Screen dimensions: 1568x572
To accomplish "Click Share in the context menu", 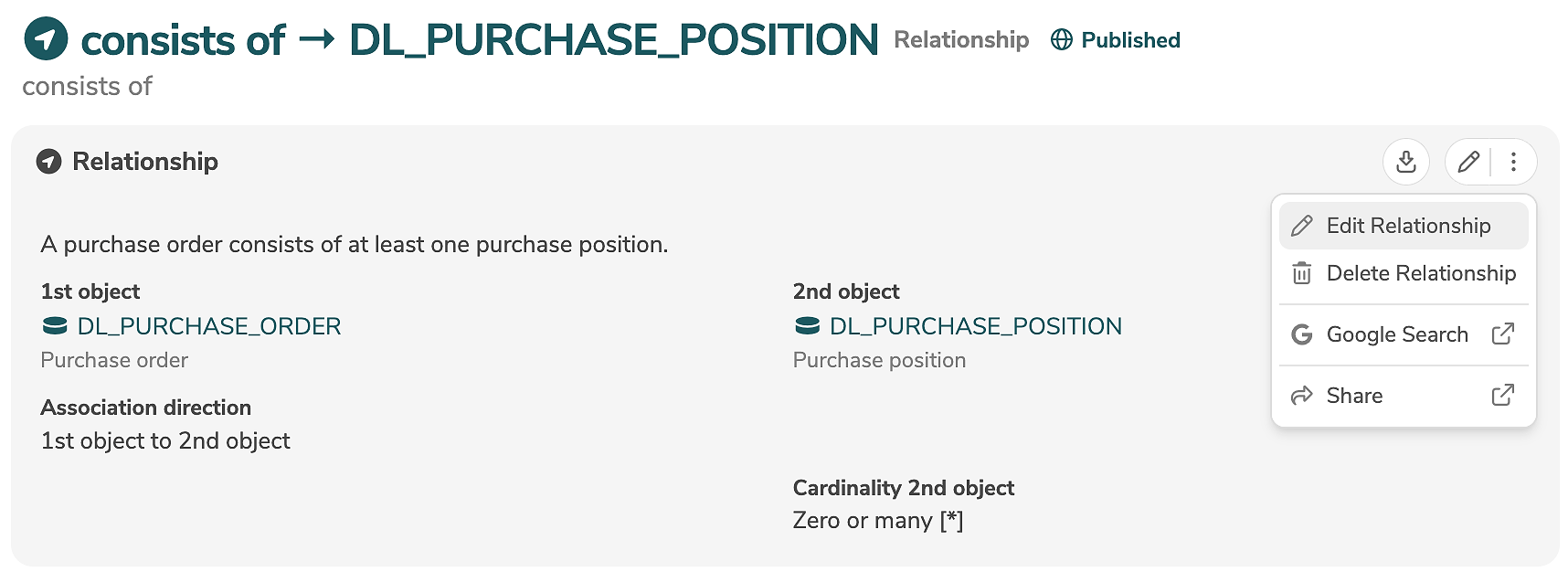I will click(x=1354, y=396).
